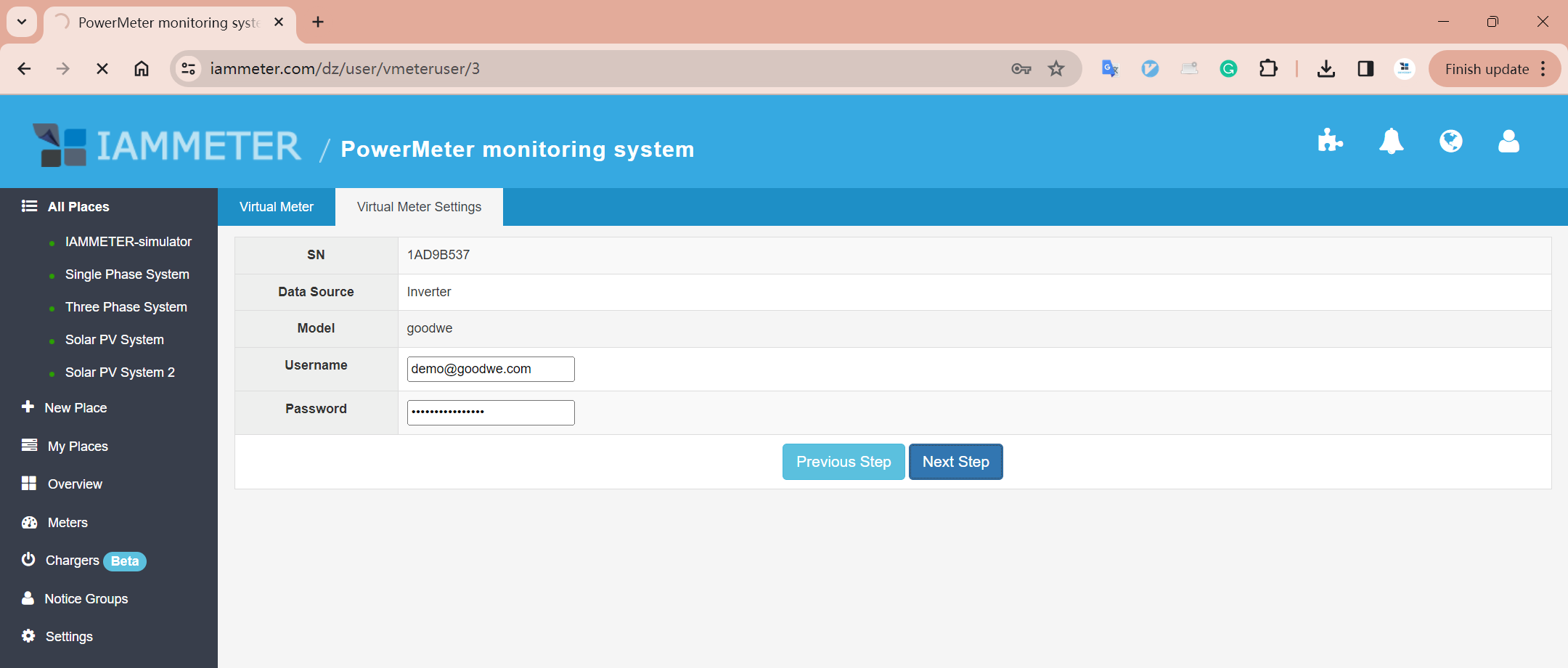1568x668 pixels.
Task: Open the browser Downloads icon
Action: [1326, 69]
